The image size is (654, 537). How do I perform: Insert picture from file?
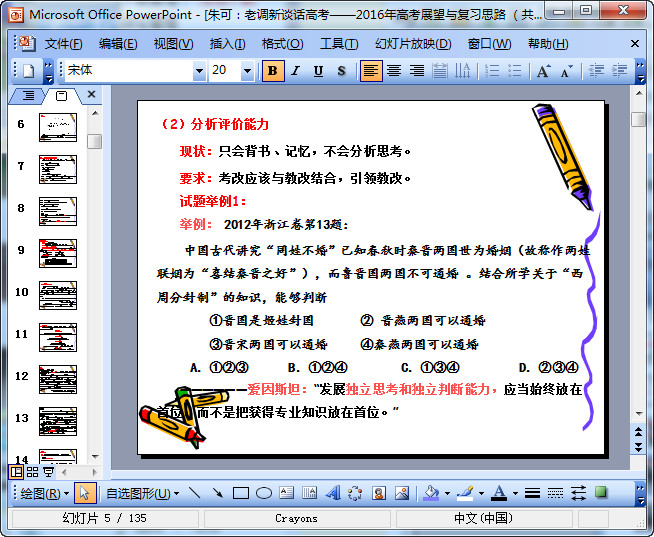[402, 494]
